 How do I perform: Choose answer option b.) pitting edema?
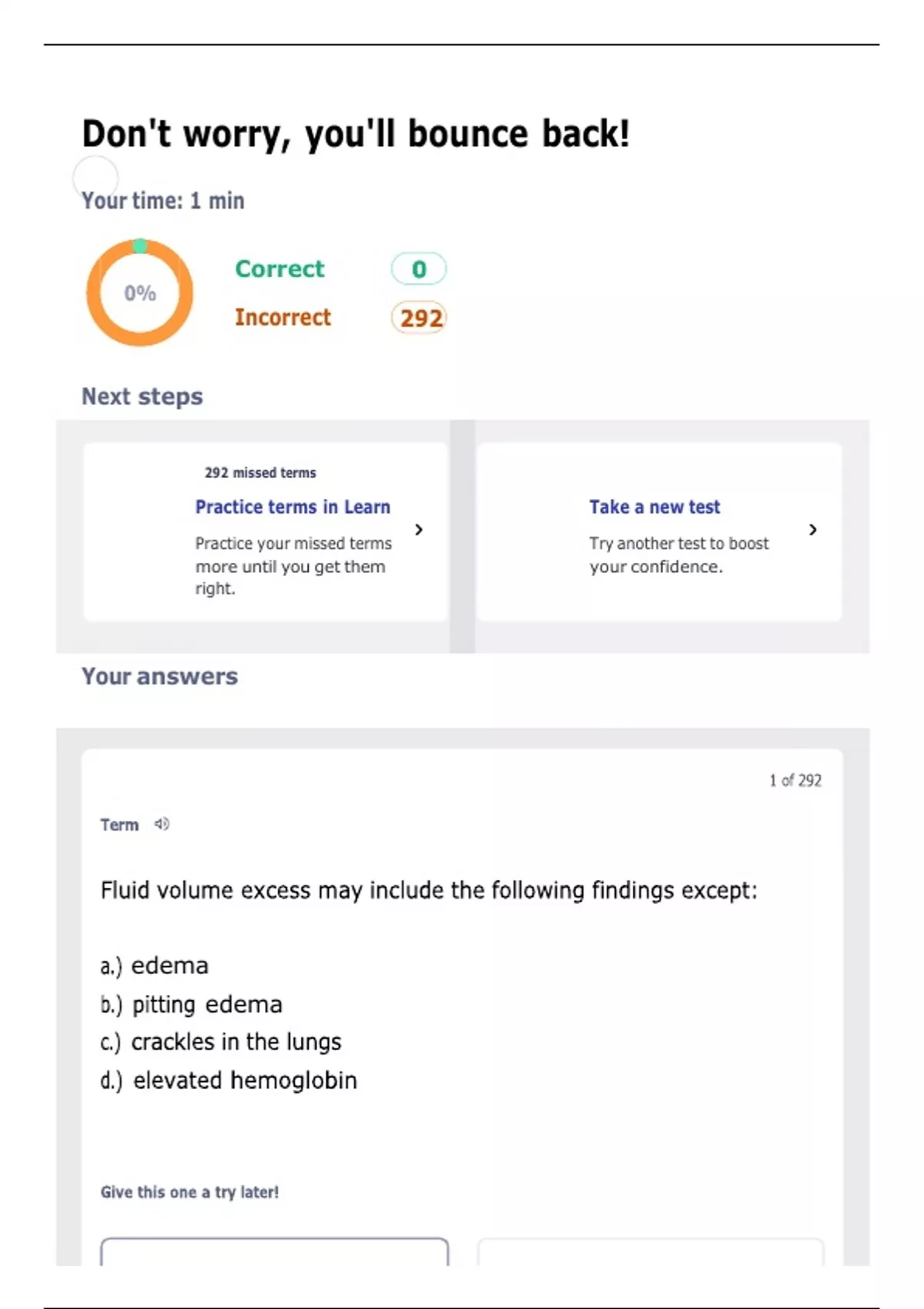[191, 1004]
